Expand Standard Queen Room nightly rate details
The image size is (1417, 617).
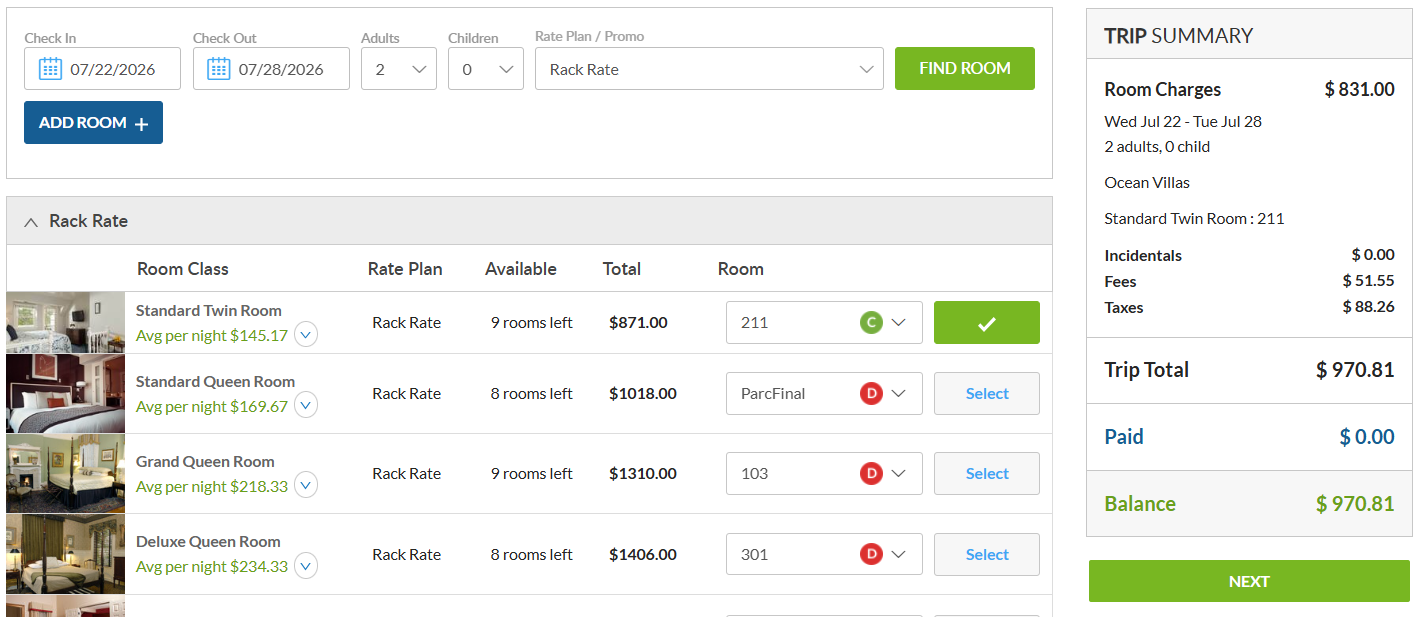306,406
